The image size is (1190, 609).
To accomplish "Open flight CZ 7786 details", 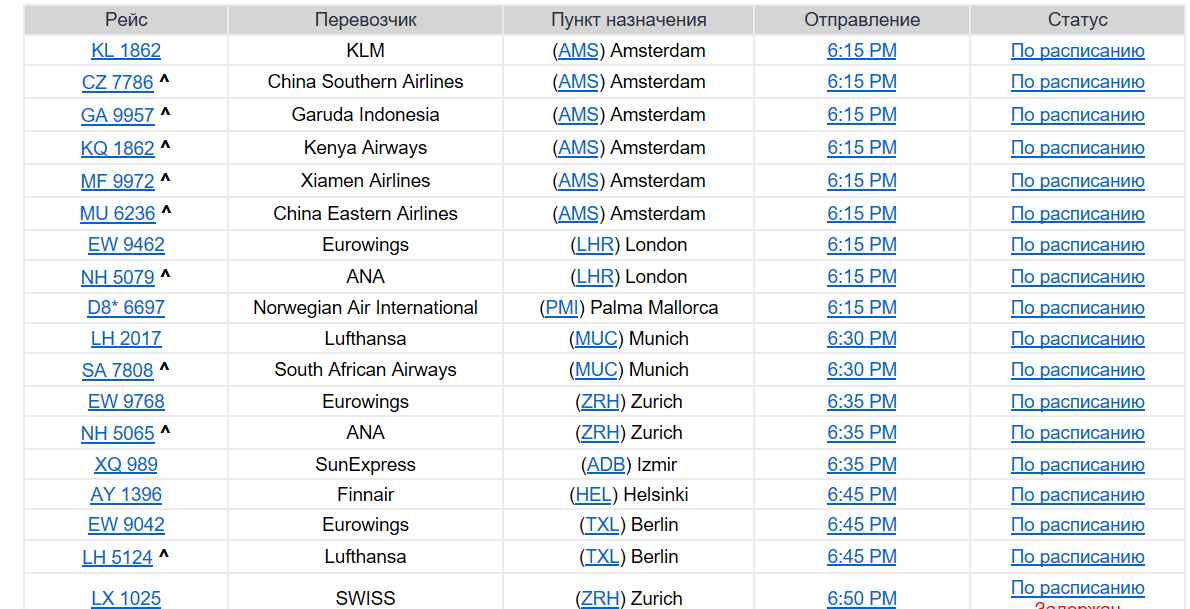I will coord(118,83).
